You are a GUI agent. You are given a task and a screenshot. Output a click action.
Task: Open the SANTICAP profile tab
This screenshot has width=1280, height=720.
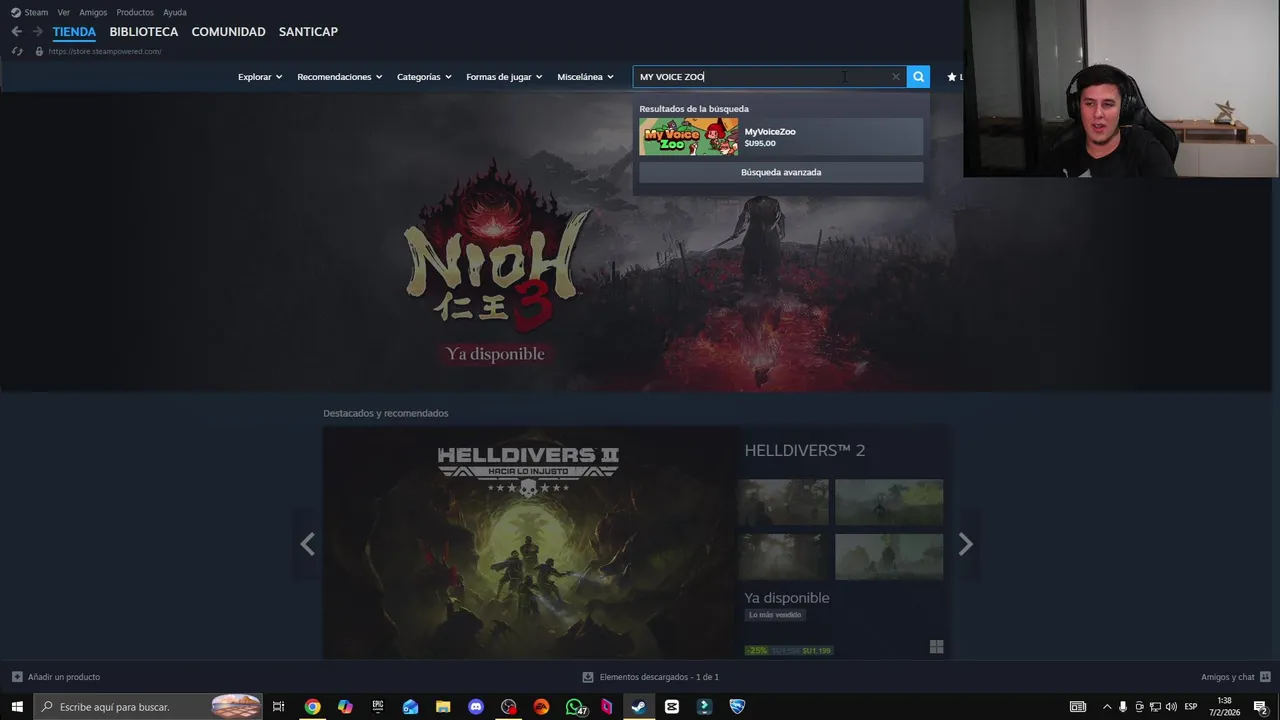[308, 32]
